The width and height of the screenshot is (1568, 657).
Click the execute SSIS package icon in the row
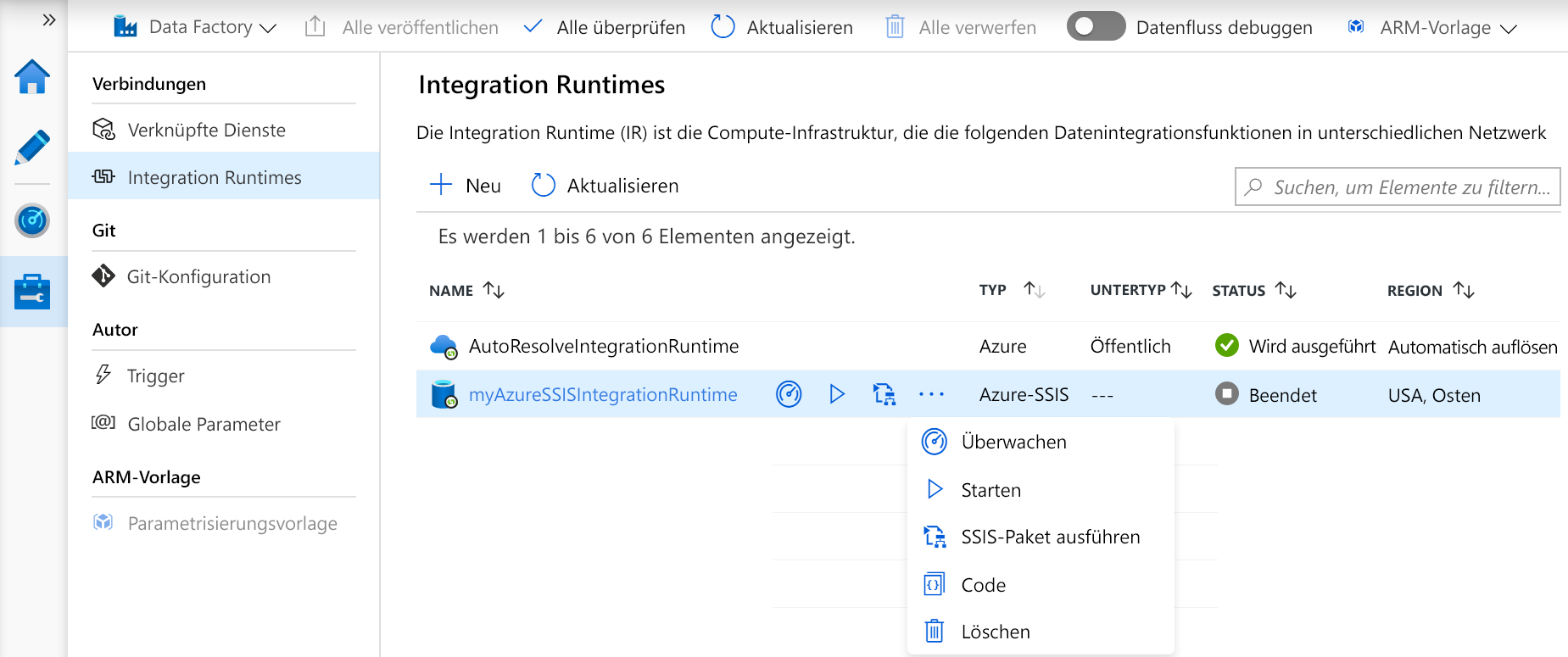click(x=884, y=394)
